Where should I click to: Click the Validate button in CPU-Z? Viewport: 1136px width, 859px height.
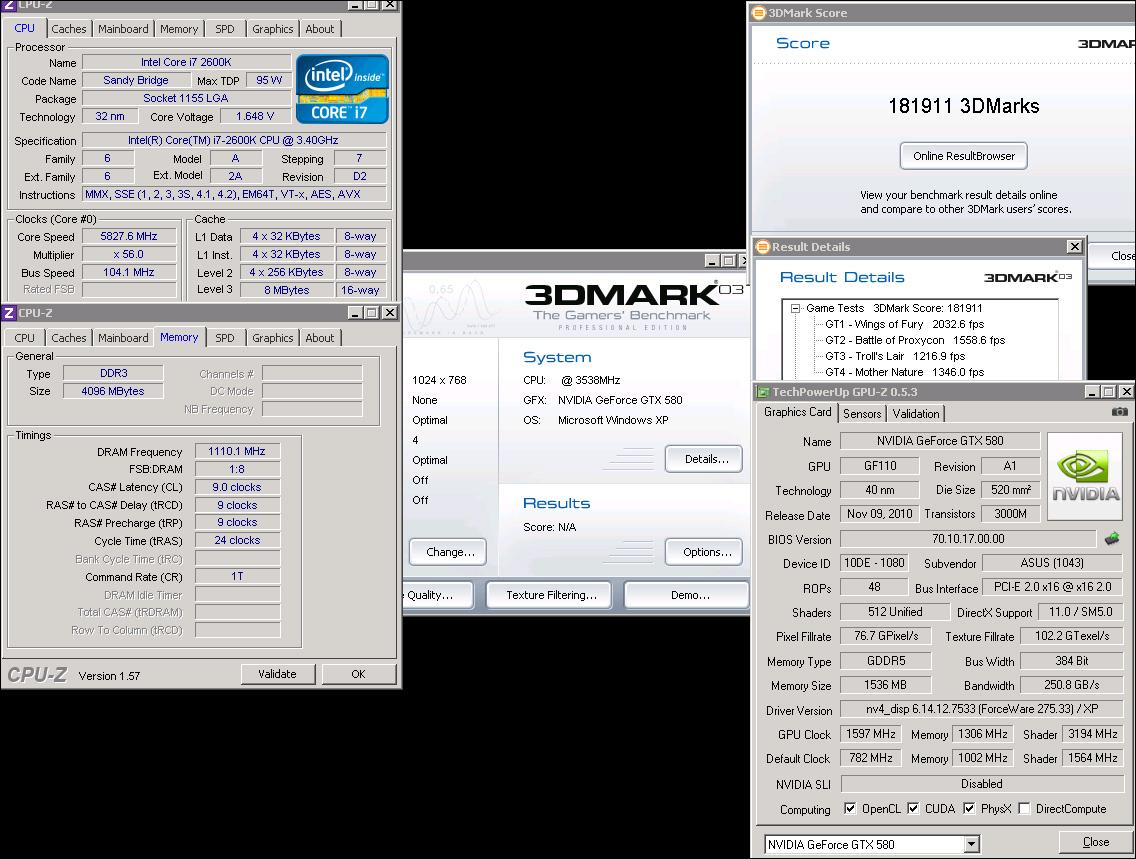point(277,674)
